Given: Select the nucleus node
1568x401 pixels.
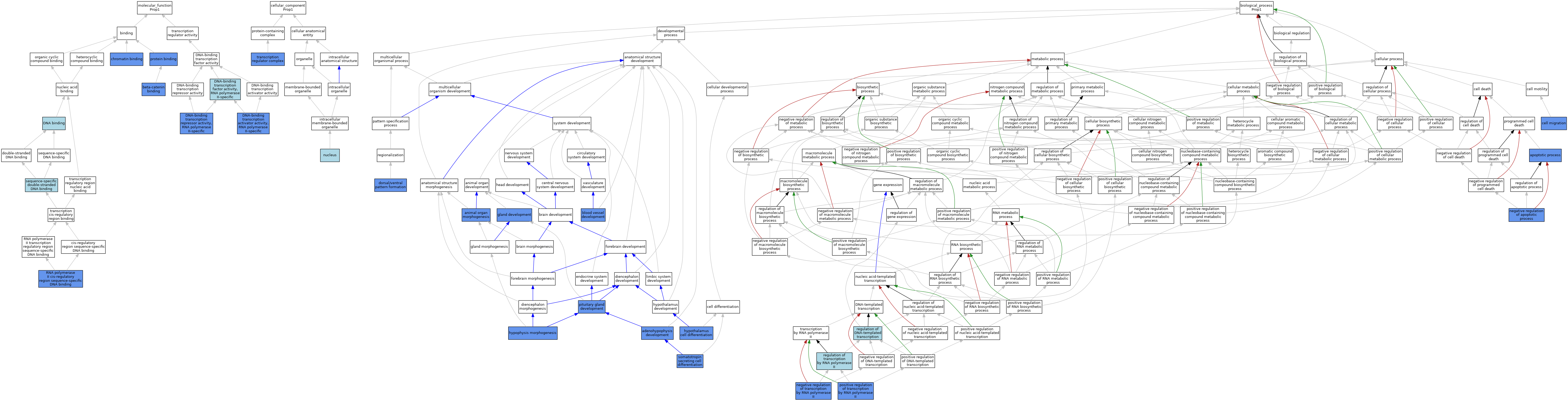Looking at the screenshot, I should (330, 155).
